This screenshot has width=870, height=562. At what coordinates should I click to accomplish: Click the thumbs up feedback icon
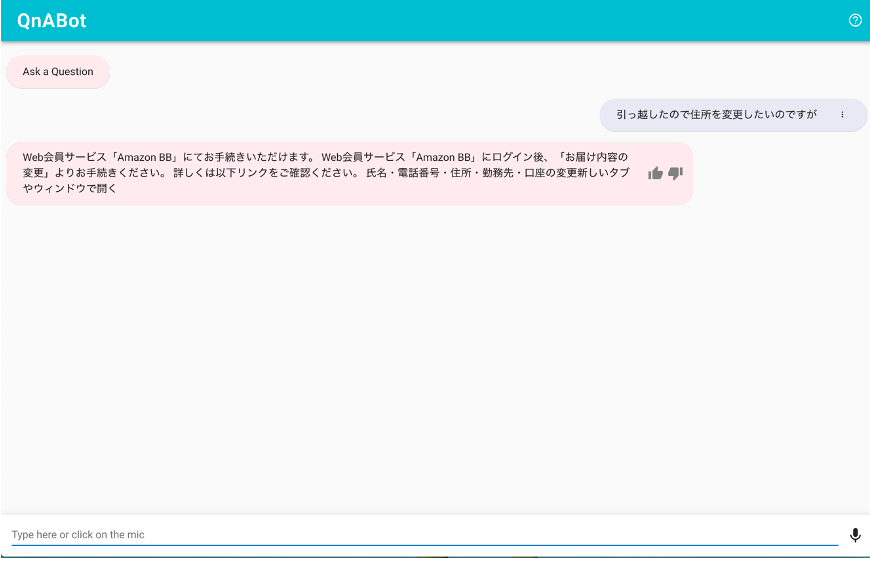655,174
